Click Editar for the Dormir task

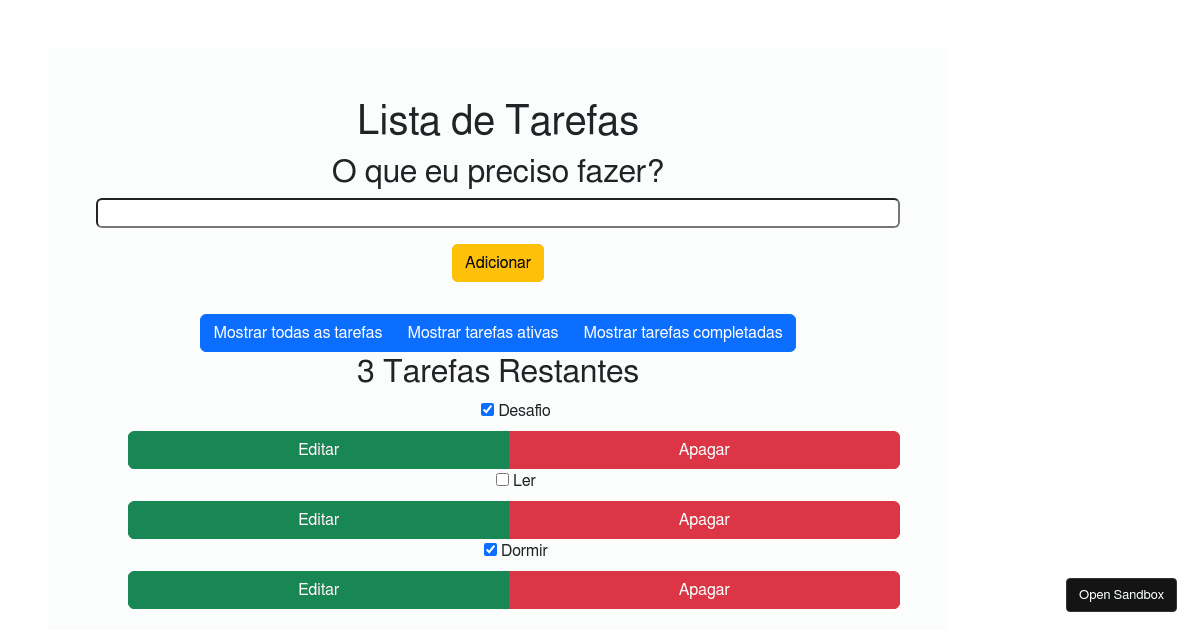pos(318,589)
